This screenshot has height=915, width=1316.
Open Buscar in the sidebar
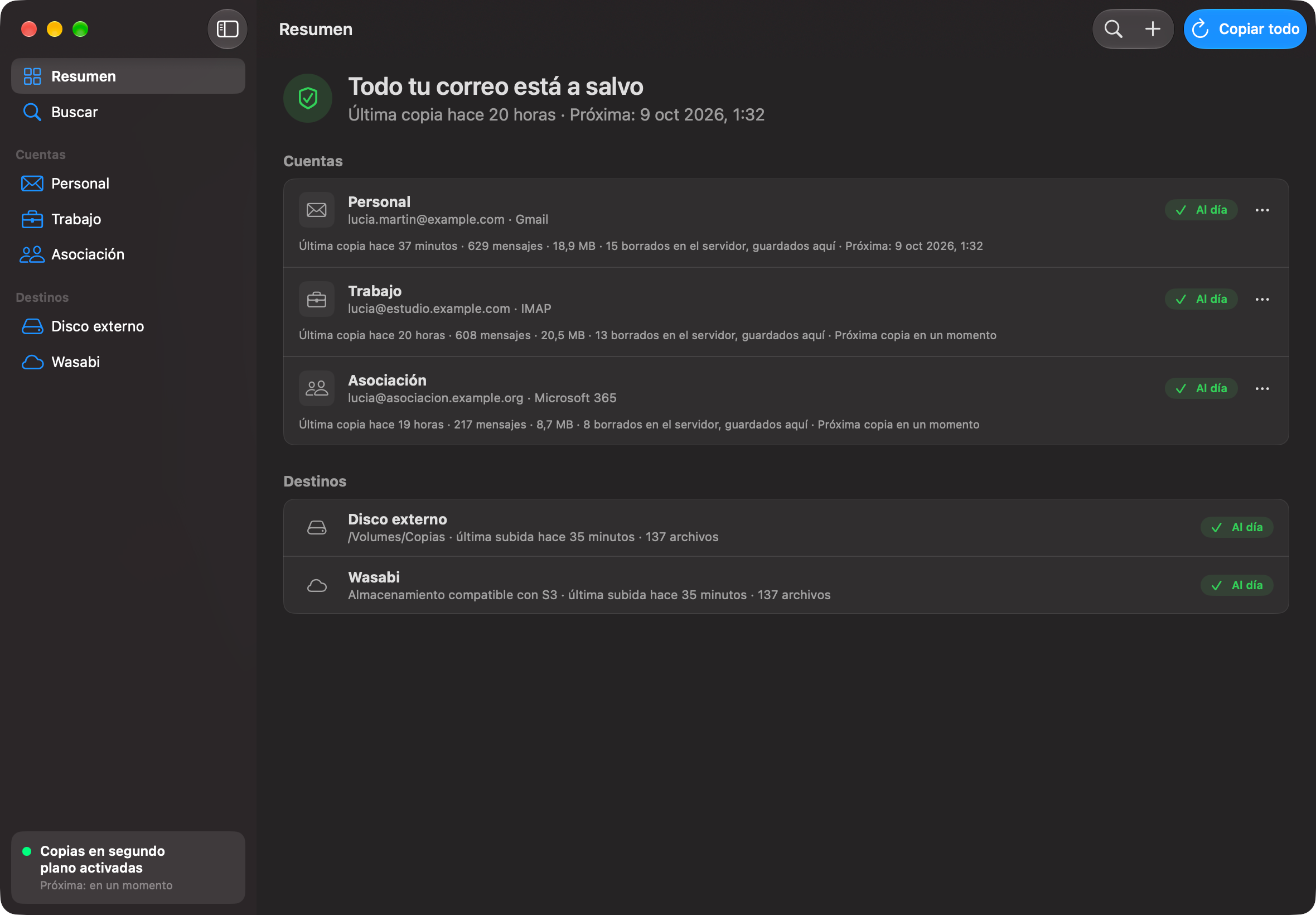click(128, 112)
